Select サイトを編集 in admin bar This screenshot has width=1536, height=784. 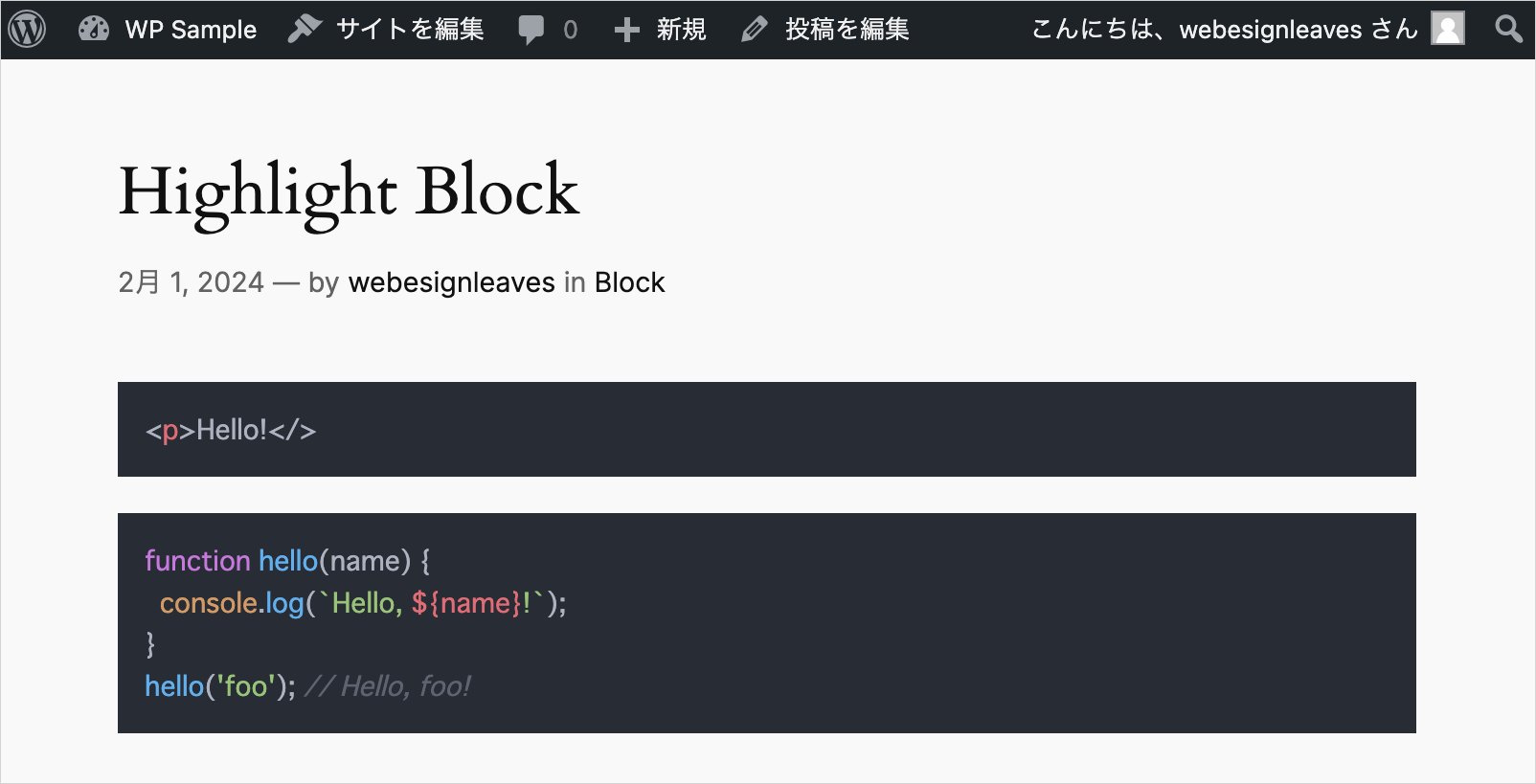[410, 30]
